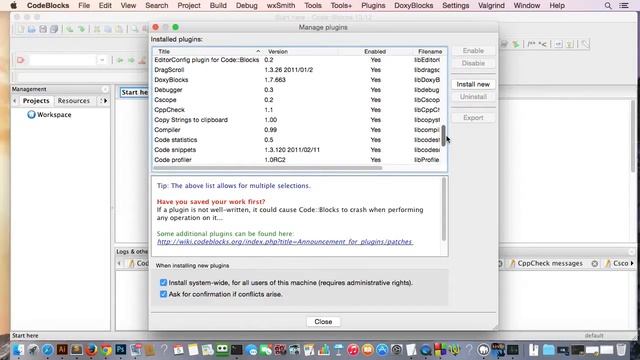
Task: Sort plugins by Title column header
Action: (x=208, y=51)
